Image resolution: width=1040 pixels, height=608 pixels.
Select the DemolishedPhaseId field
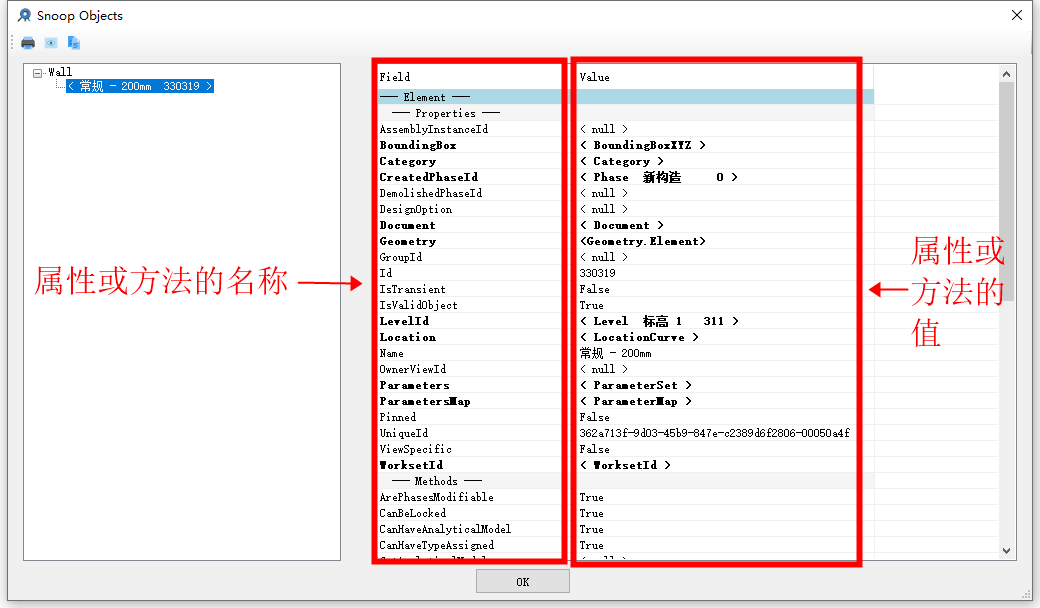click(430, 193)
